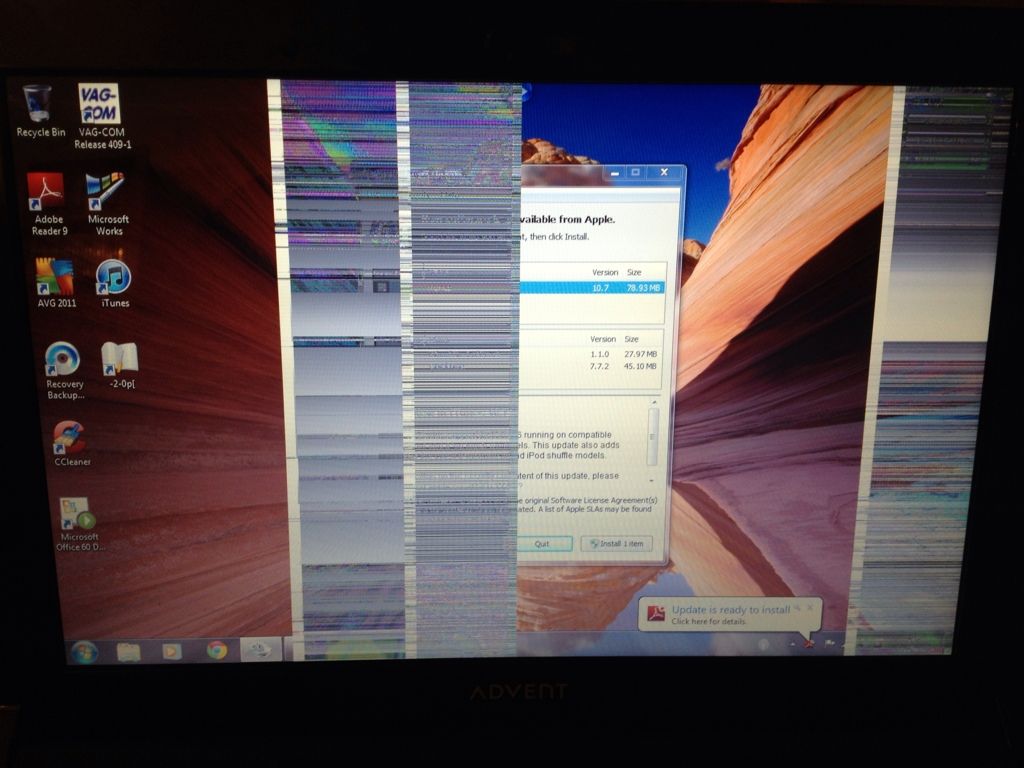Open the Action Center flag tray icon
The width and height of the screenshot is (1024, 768).
coord(830,643)
